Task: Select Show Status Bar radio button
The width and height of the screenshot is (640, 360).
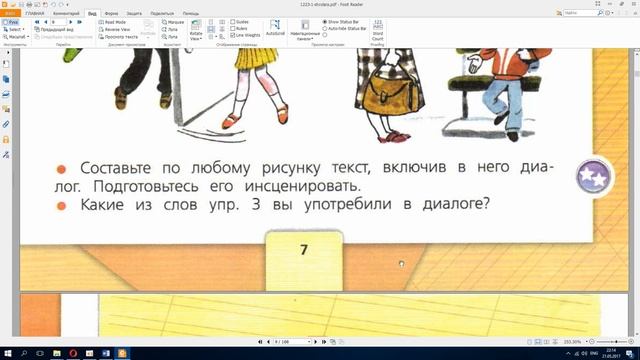Action: pos(341,22)
